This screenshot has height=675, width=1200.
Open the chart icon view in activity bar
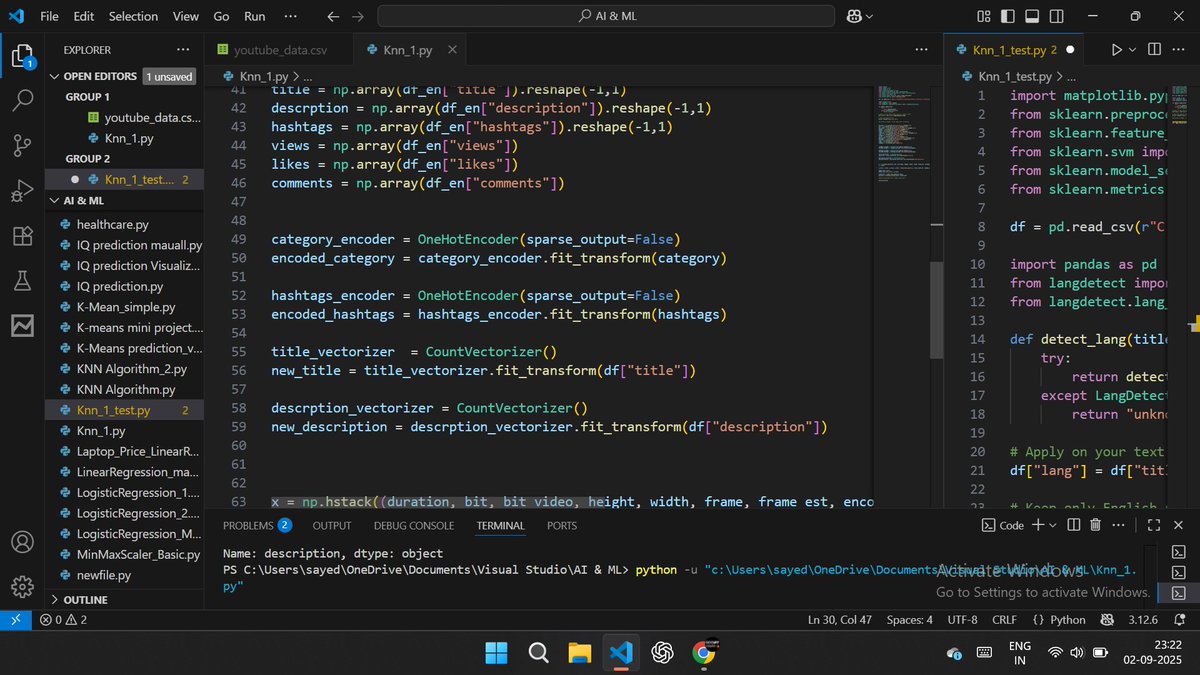tap(22, 326)
